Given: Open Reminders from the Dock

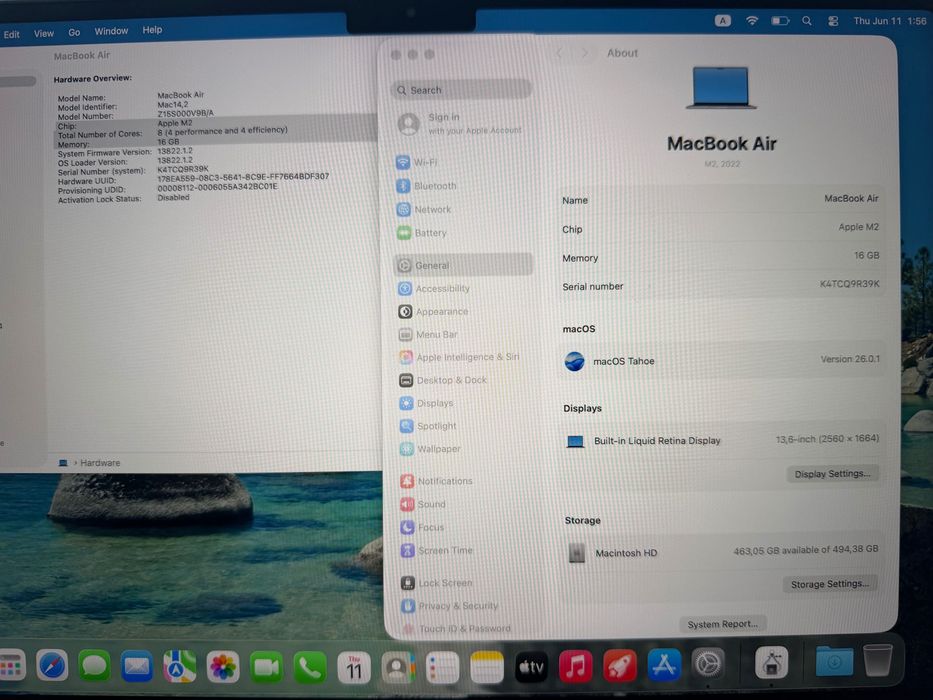Looking at the screenshot, I should point(442,668).
